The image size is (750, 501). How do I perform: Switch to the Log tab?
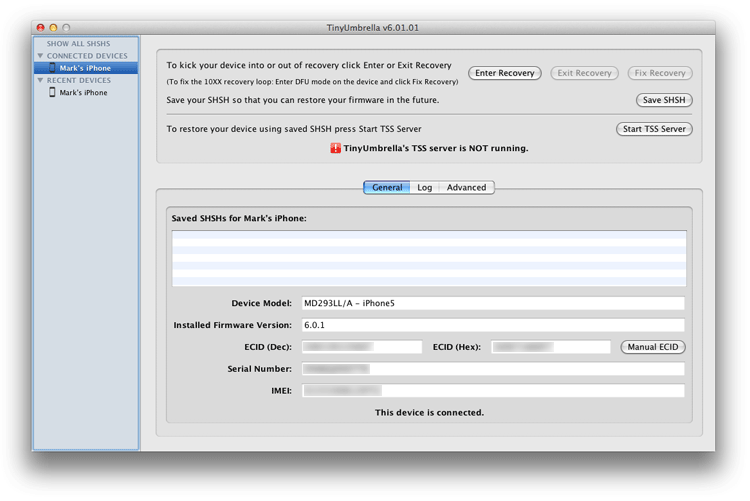pyautogui.click(x=424, y=187)
